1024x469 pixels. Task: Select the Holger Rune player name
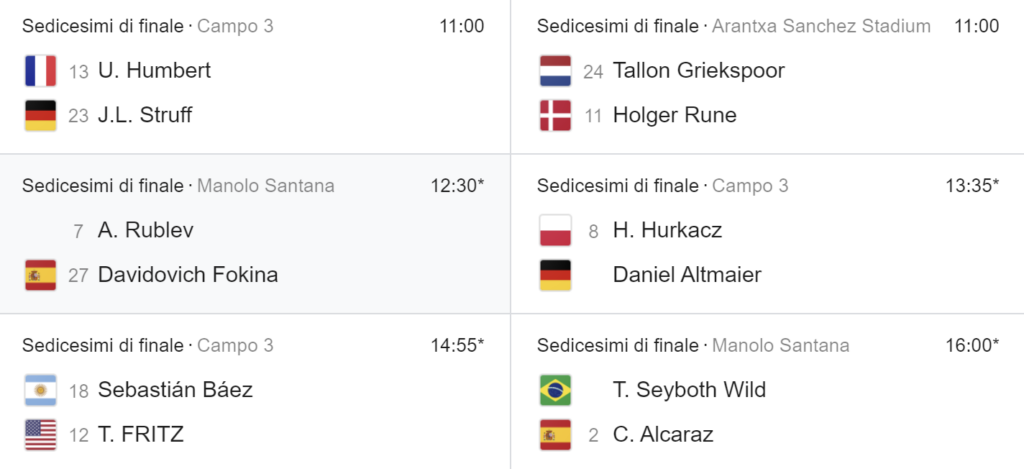click(675, 116)
